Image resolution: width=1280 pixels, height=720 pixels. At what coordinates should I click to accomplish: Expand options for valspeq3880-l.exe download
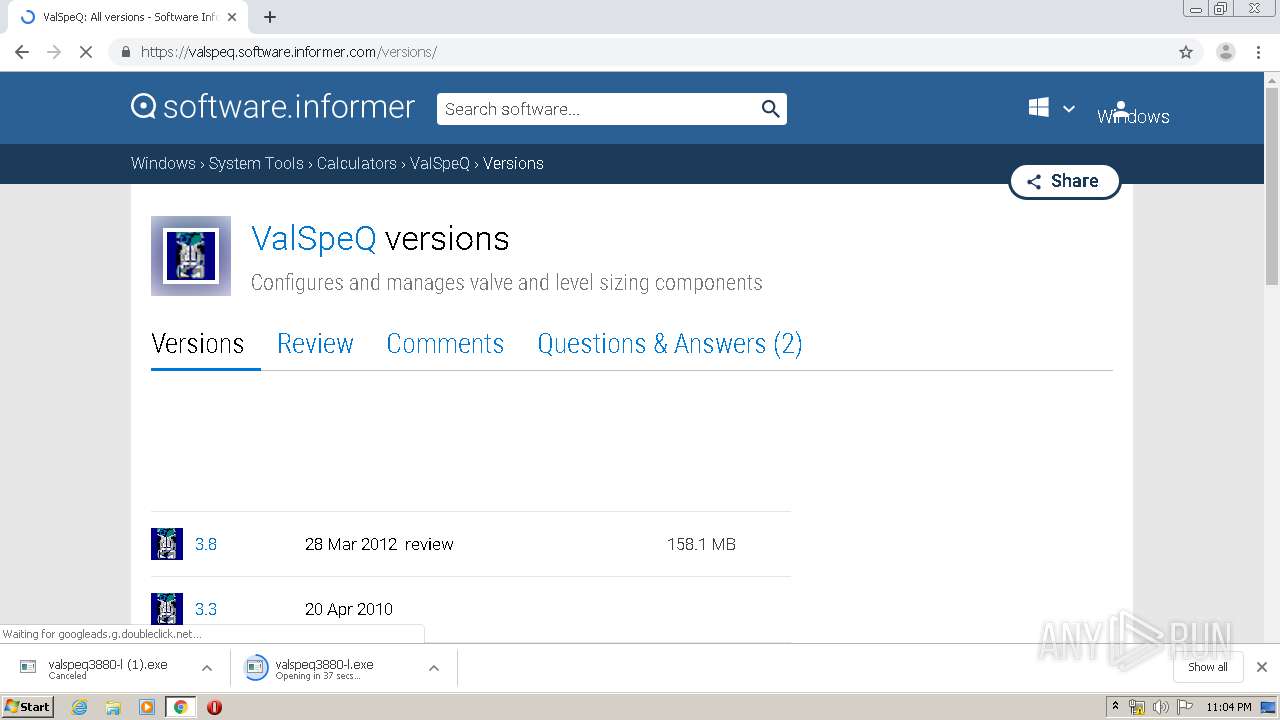click(434, 668)
